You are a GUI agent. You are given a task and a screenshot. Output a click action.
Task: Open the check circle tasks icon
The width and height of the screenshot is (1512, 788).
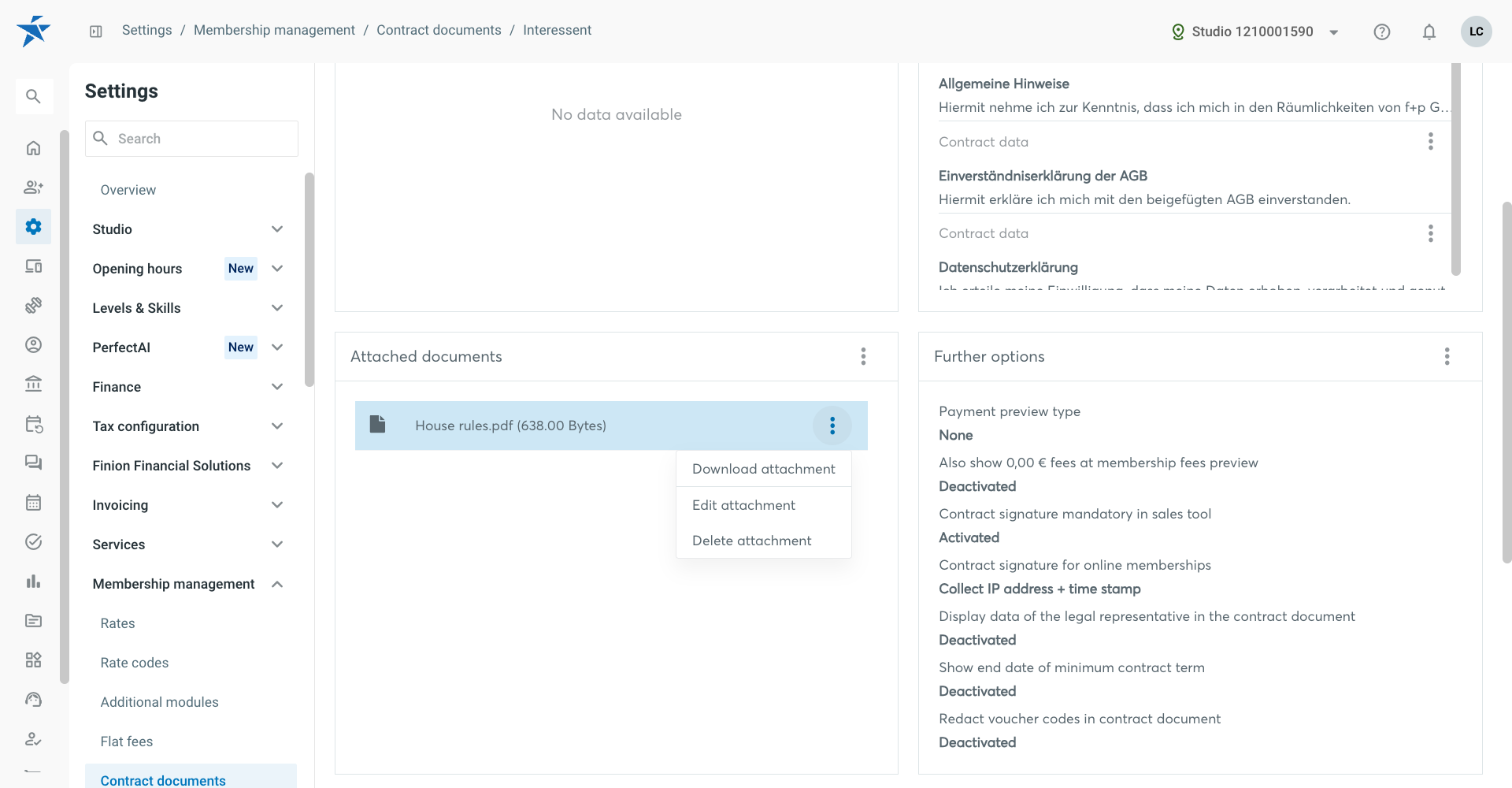point(33,541)
